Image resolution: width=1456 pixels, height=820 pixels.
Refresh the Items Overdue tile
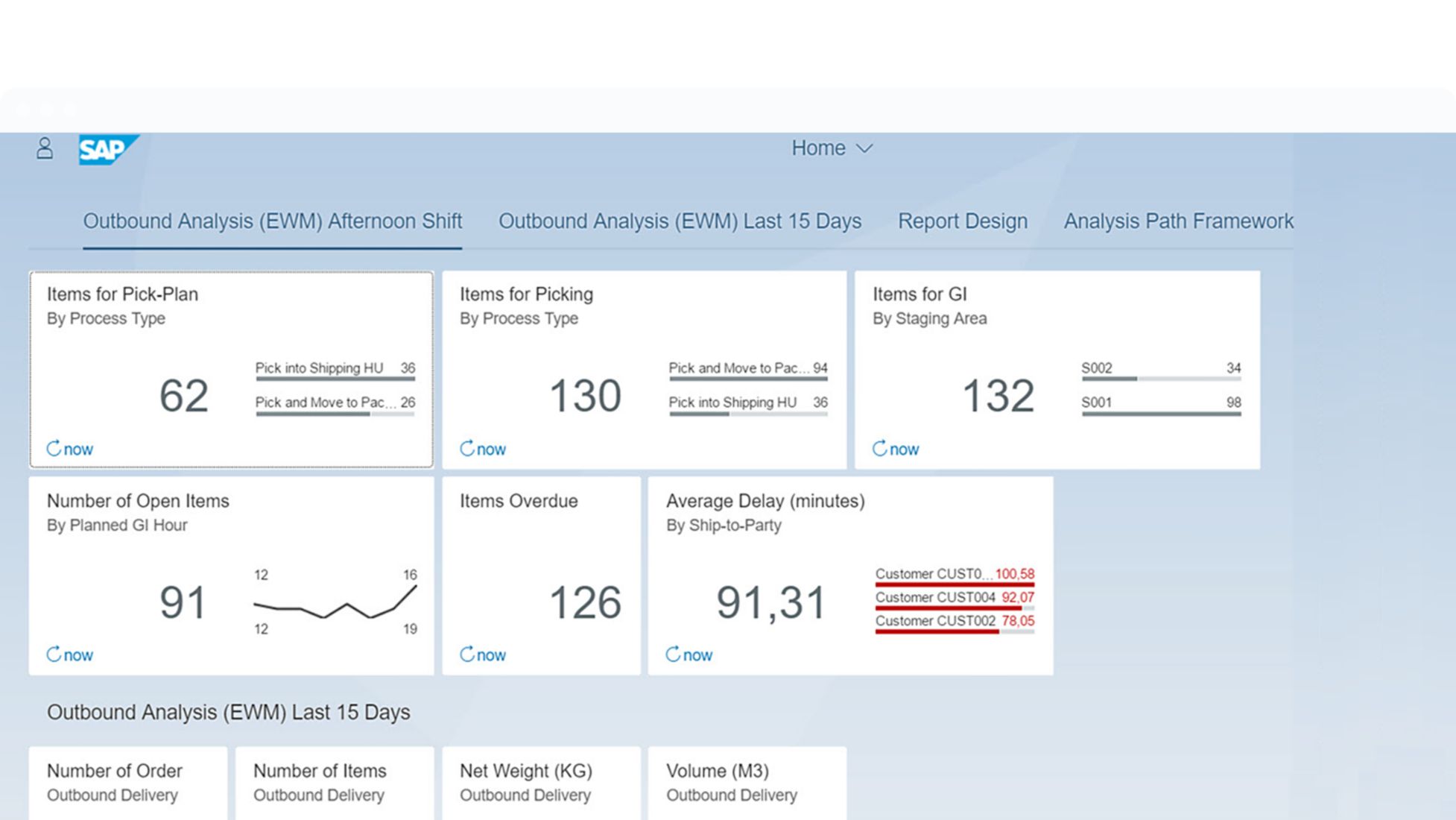(x=467, y=655)
